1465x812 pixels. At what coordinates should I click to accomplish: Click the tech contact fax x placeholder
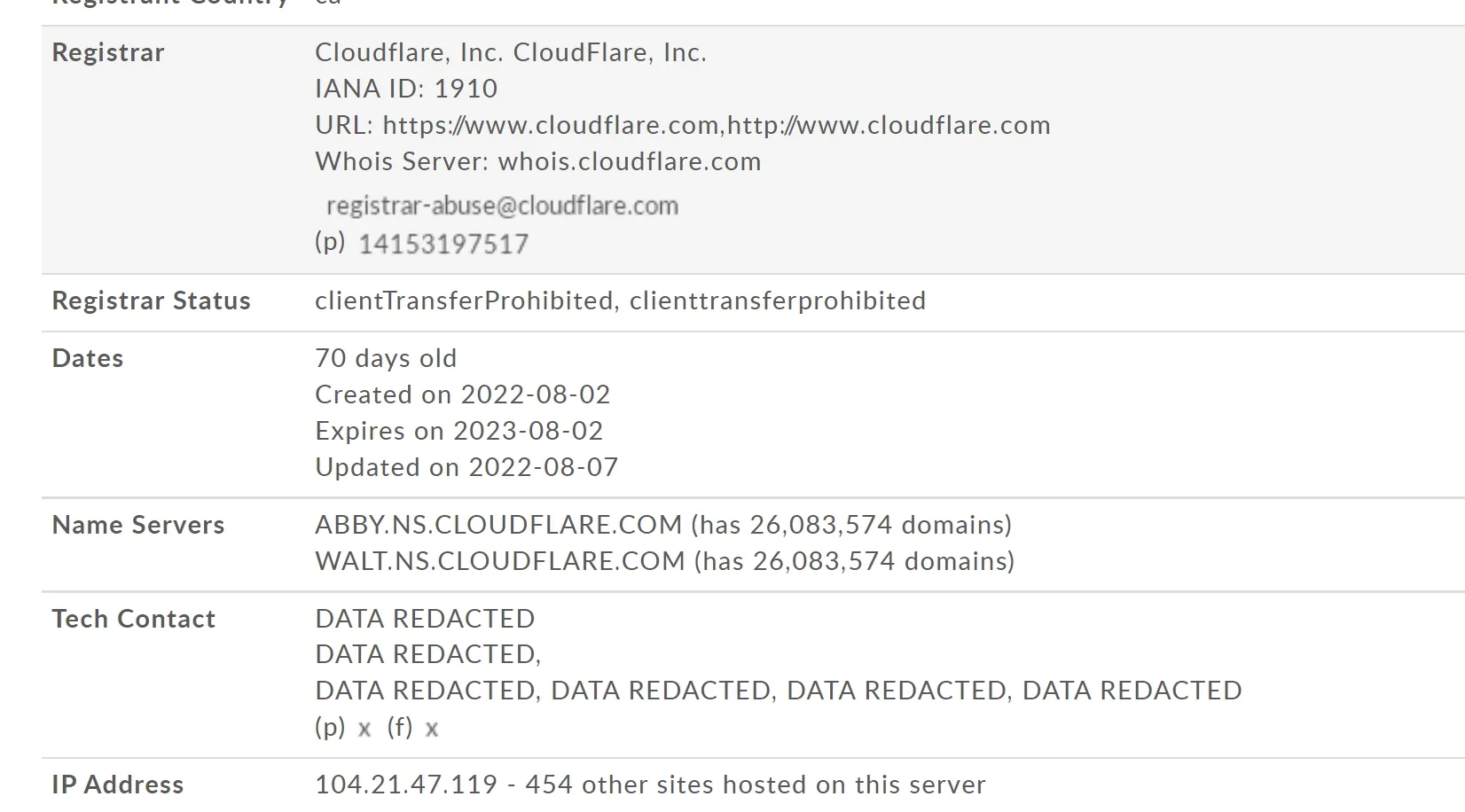[x=432, y=729]
